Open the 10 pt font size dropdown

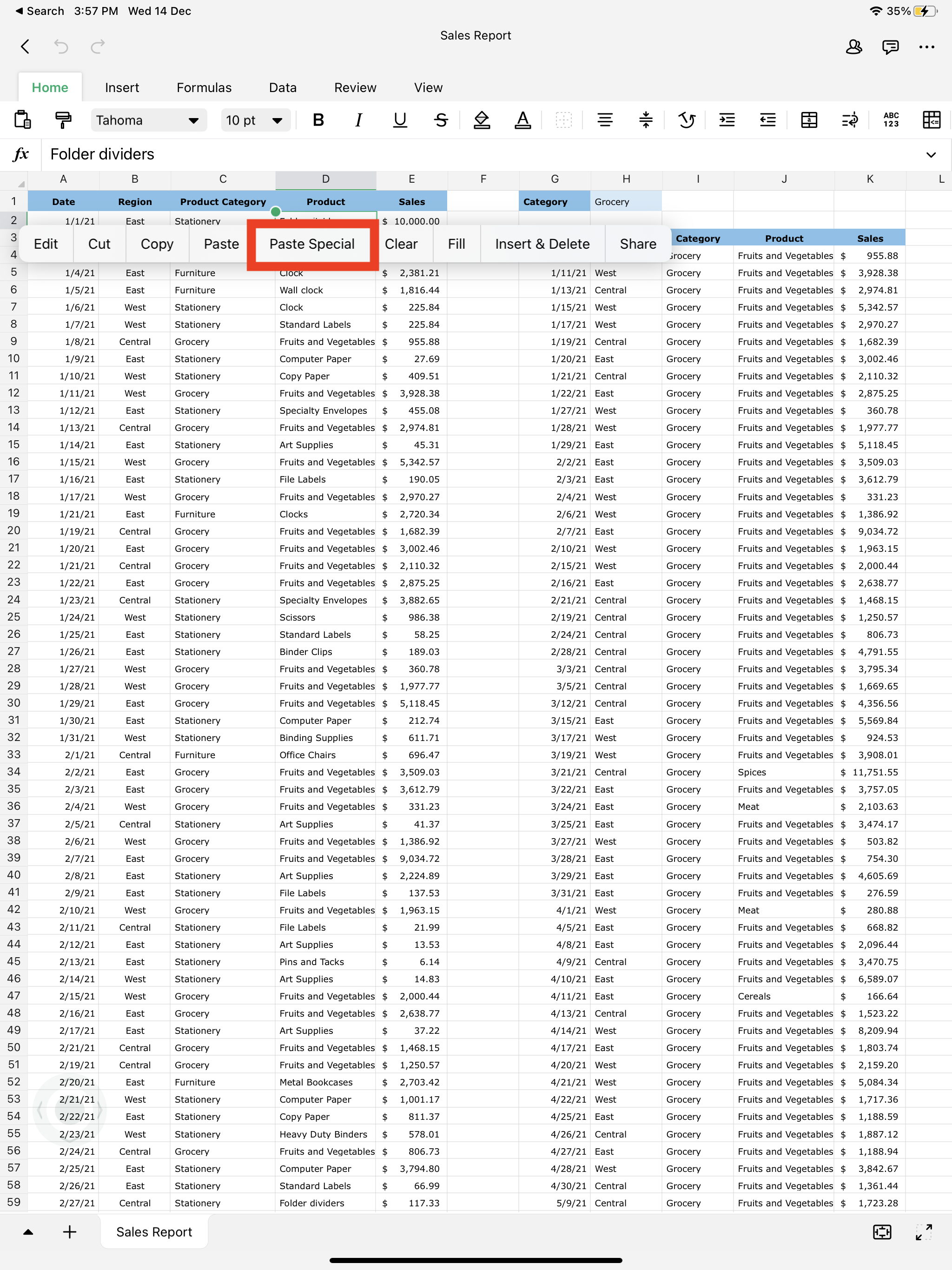coord(255,120)
